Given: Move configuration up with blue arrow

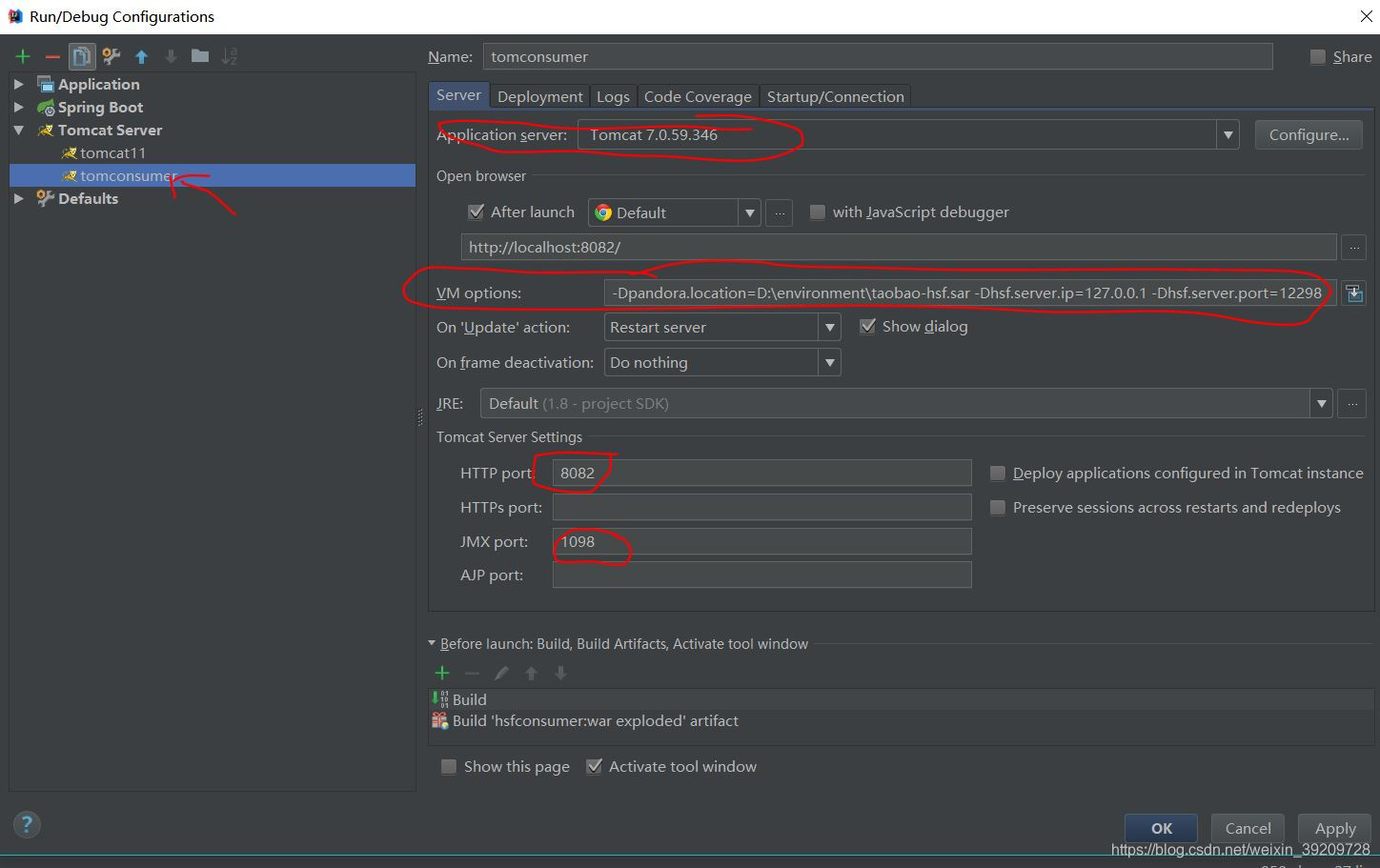Looking at the screenshot, I should 141,57.
